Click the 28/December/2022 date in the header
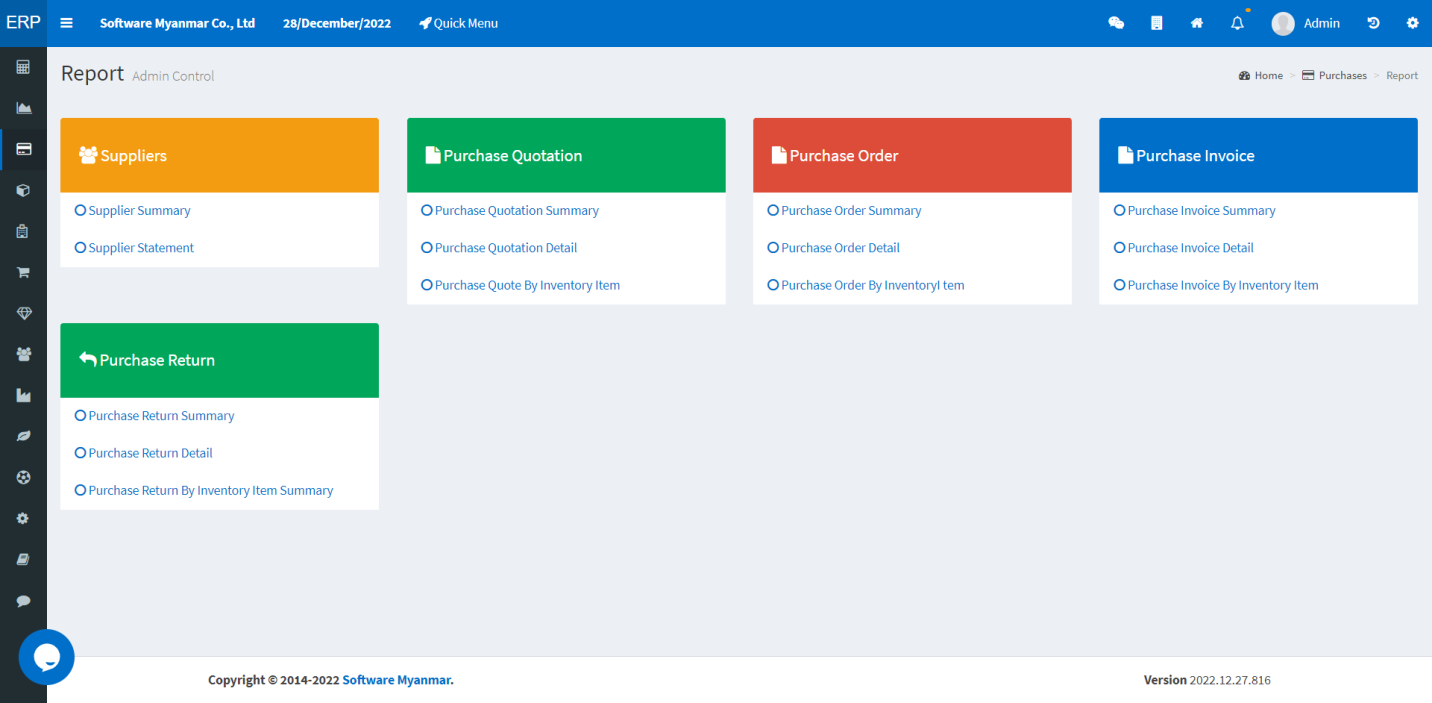The width and height of the screenshot is (1432, 703). pos(337,23)
